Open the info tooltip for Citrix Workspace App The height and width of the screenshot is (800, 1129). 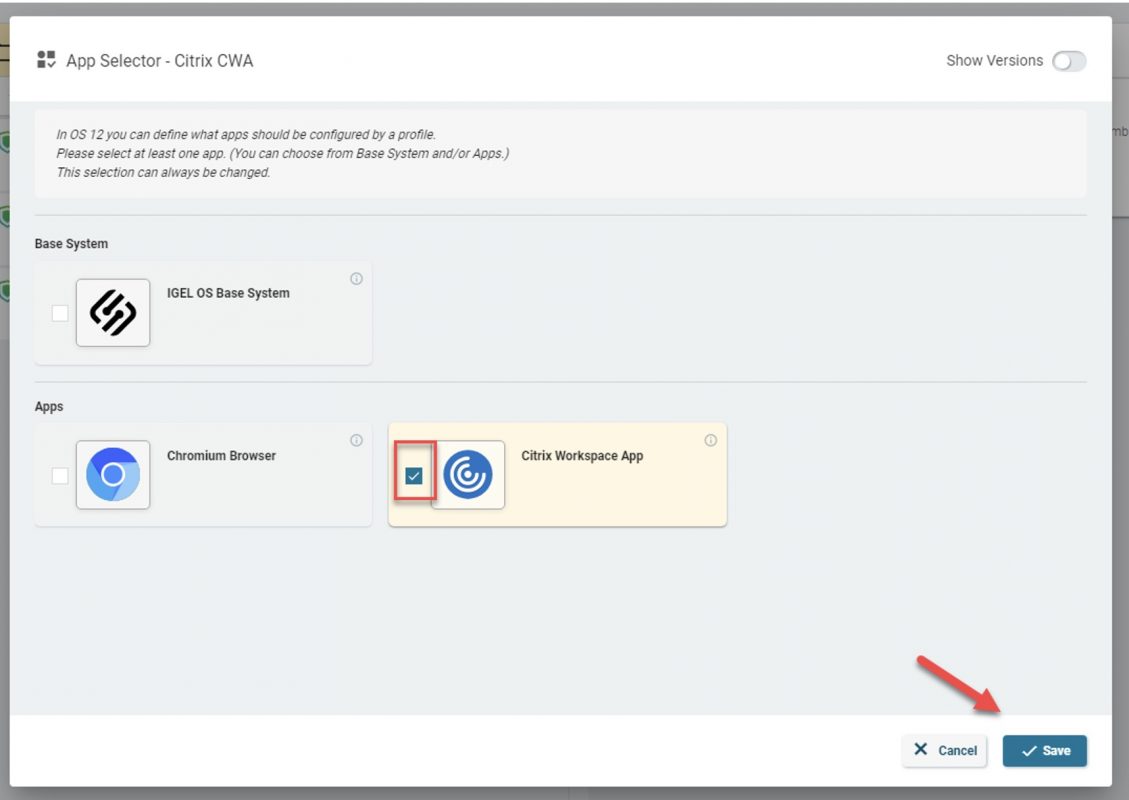pyautogui.click(x=710, y=440)
